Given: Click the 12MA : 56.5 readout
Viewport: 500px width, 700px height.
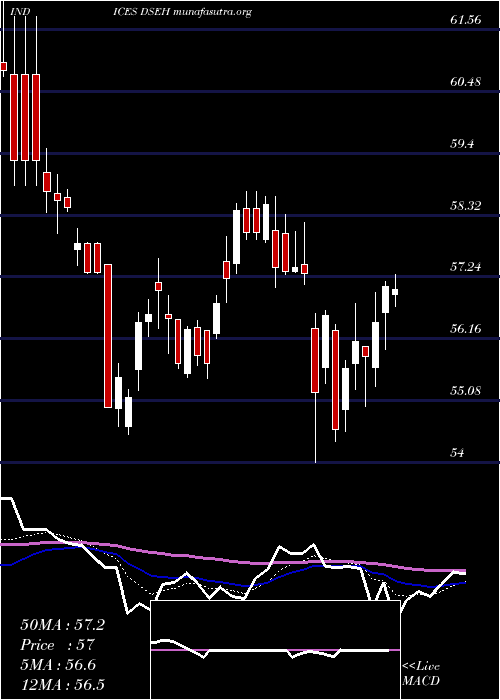Looking at the screenshot, I should click(65, 685).
